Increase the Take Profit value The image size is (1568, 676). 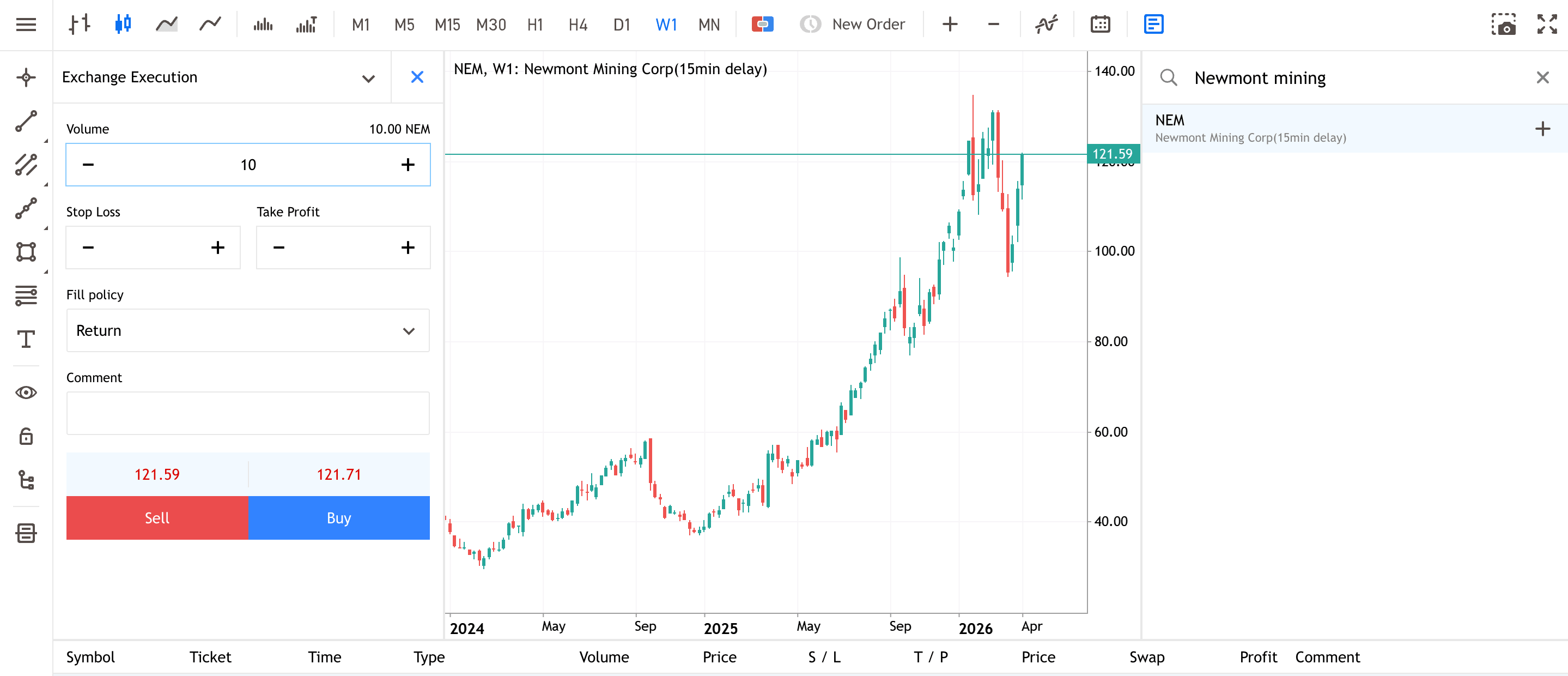(x=408, y=248)
